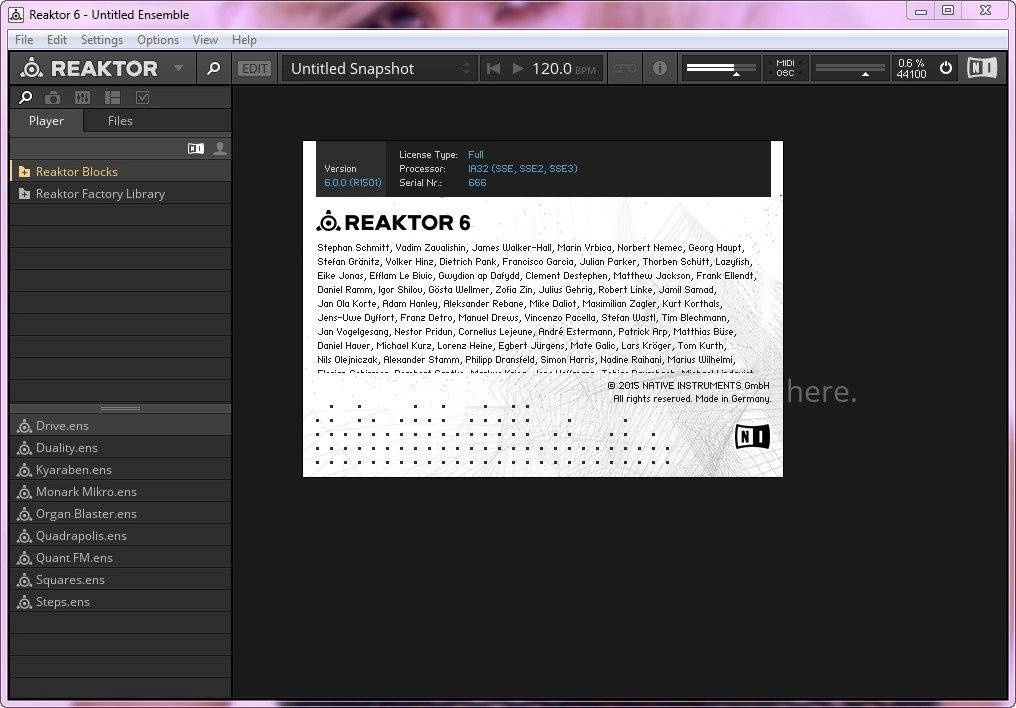Click the Serial Nr. 666 value
Screen dimensions: 1016x708
(x=477, y=183)
